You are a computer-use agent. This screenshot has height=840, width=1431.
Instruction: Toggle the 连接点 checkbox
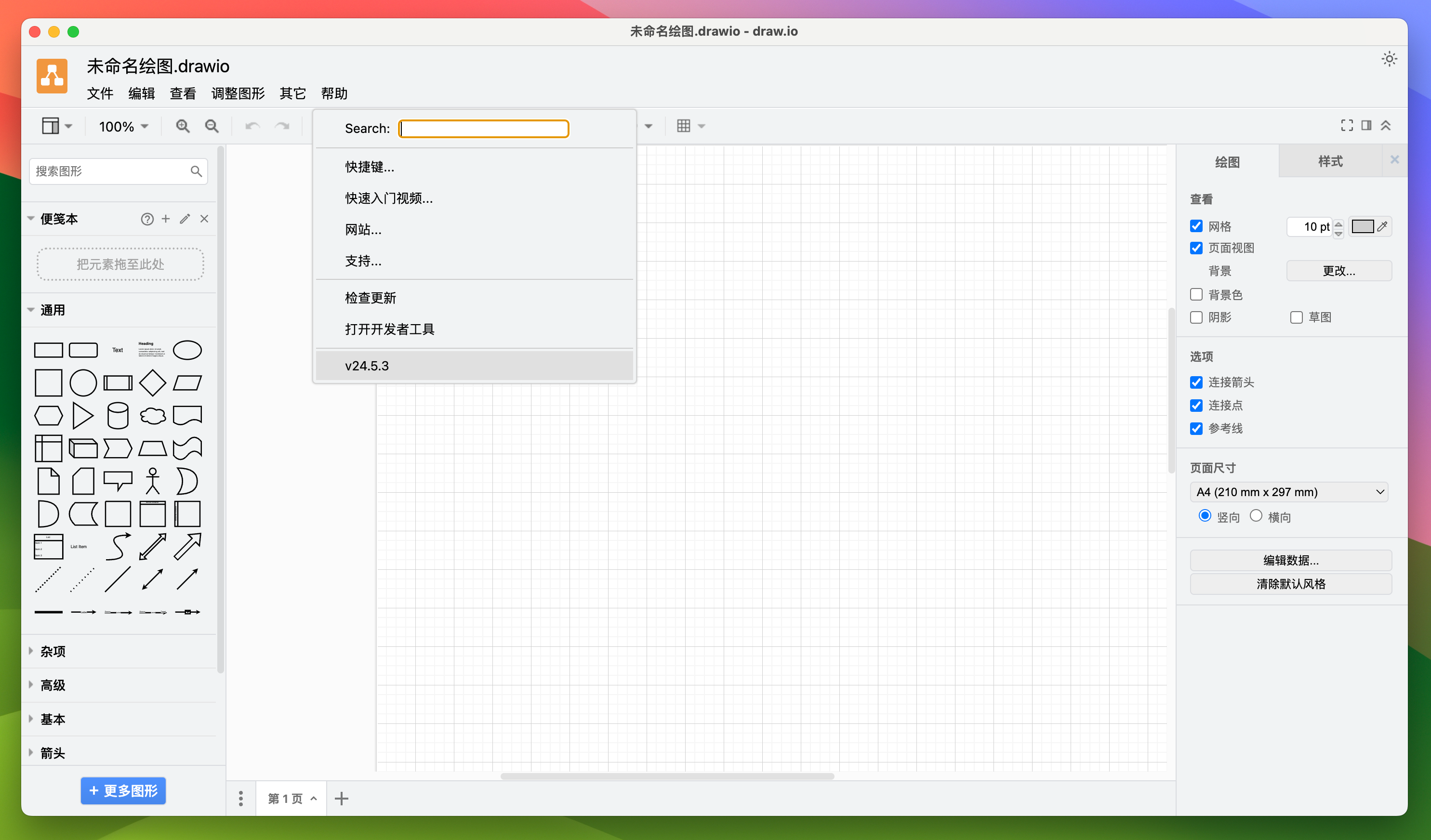click(x=1196, y=405)
